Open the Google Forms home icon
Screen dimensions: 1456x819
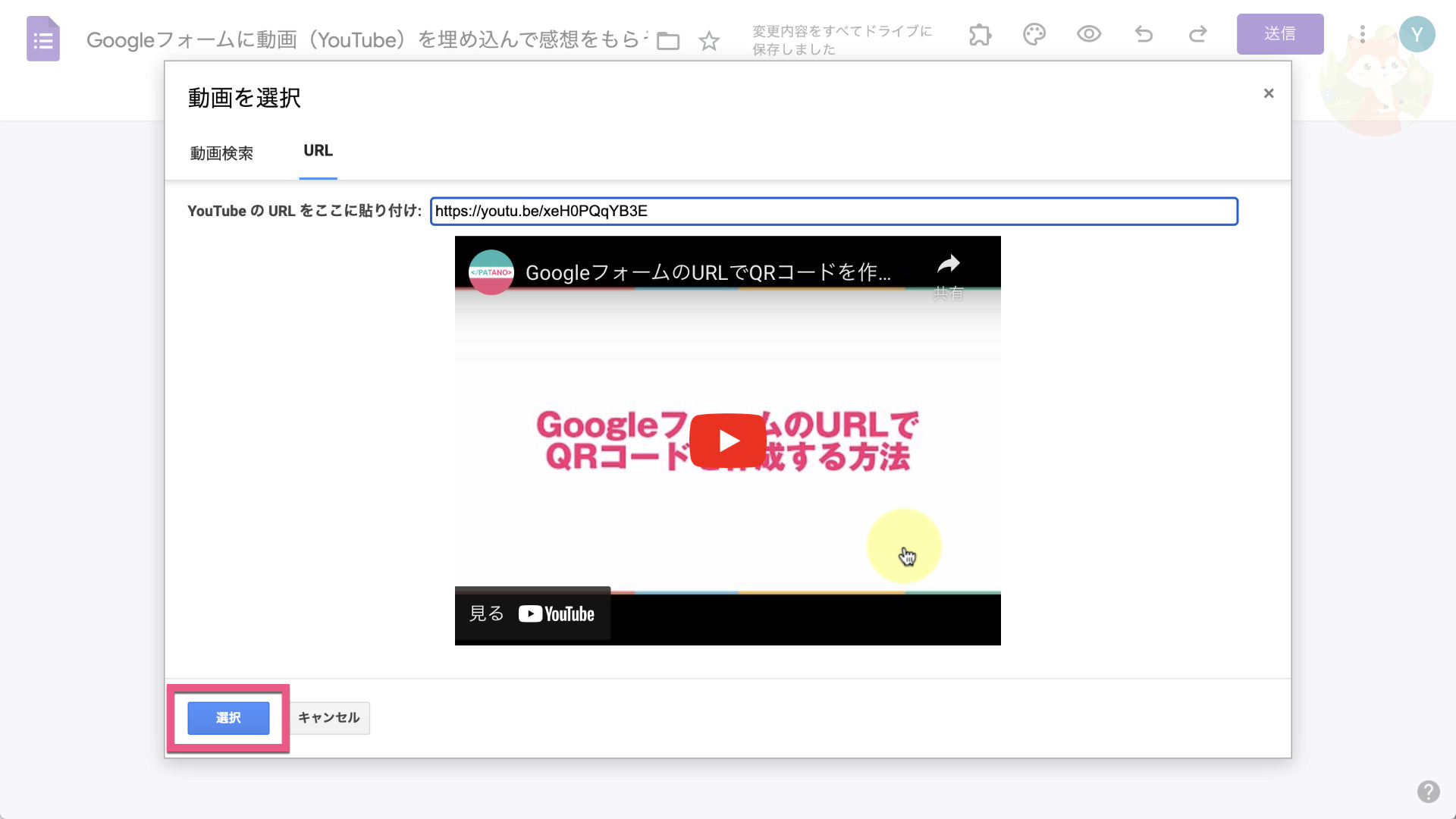(x=43, y=39)
